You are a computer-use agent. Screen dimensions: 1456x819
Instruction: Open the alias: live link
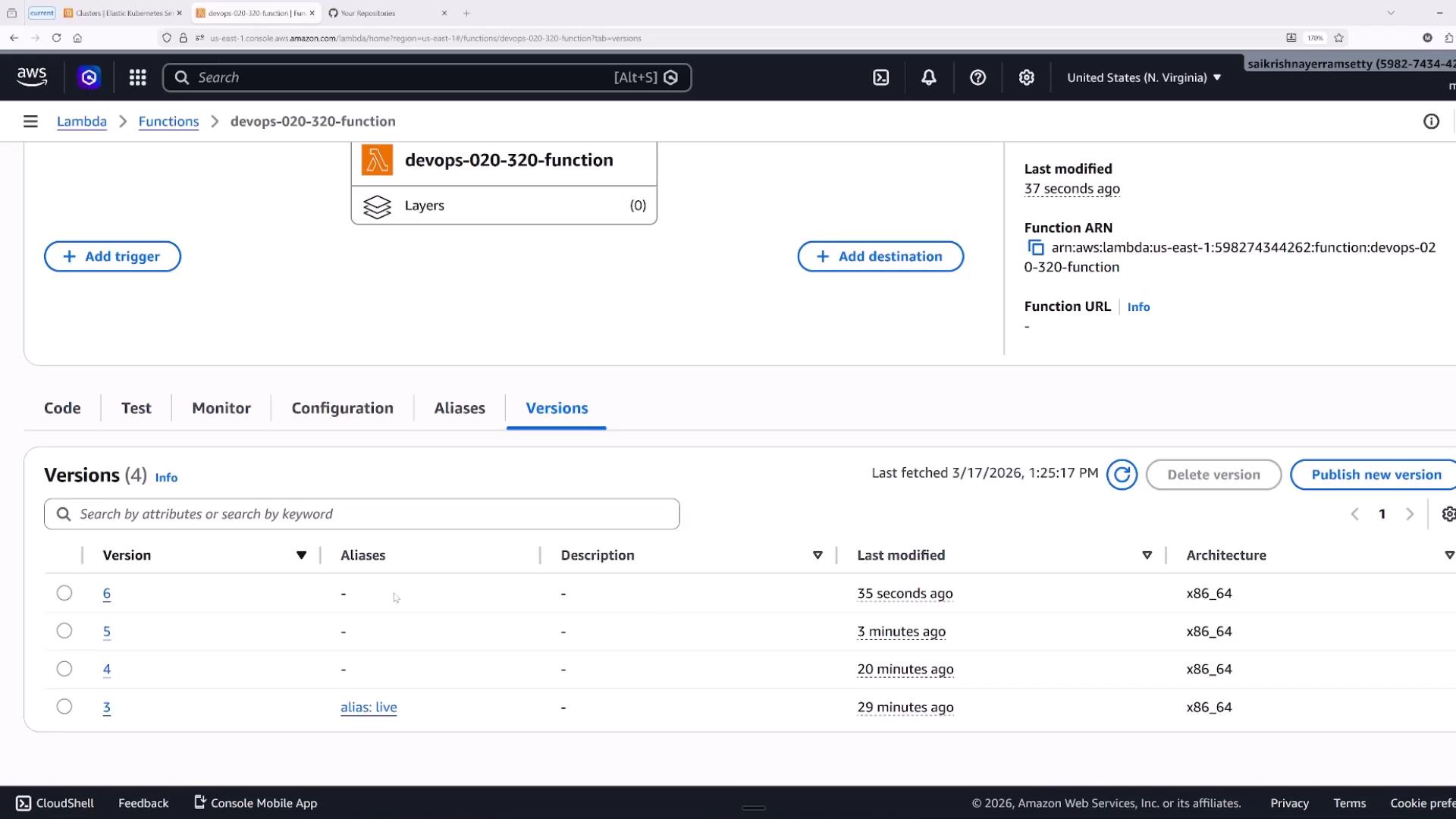[x=369, y=708]
